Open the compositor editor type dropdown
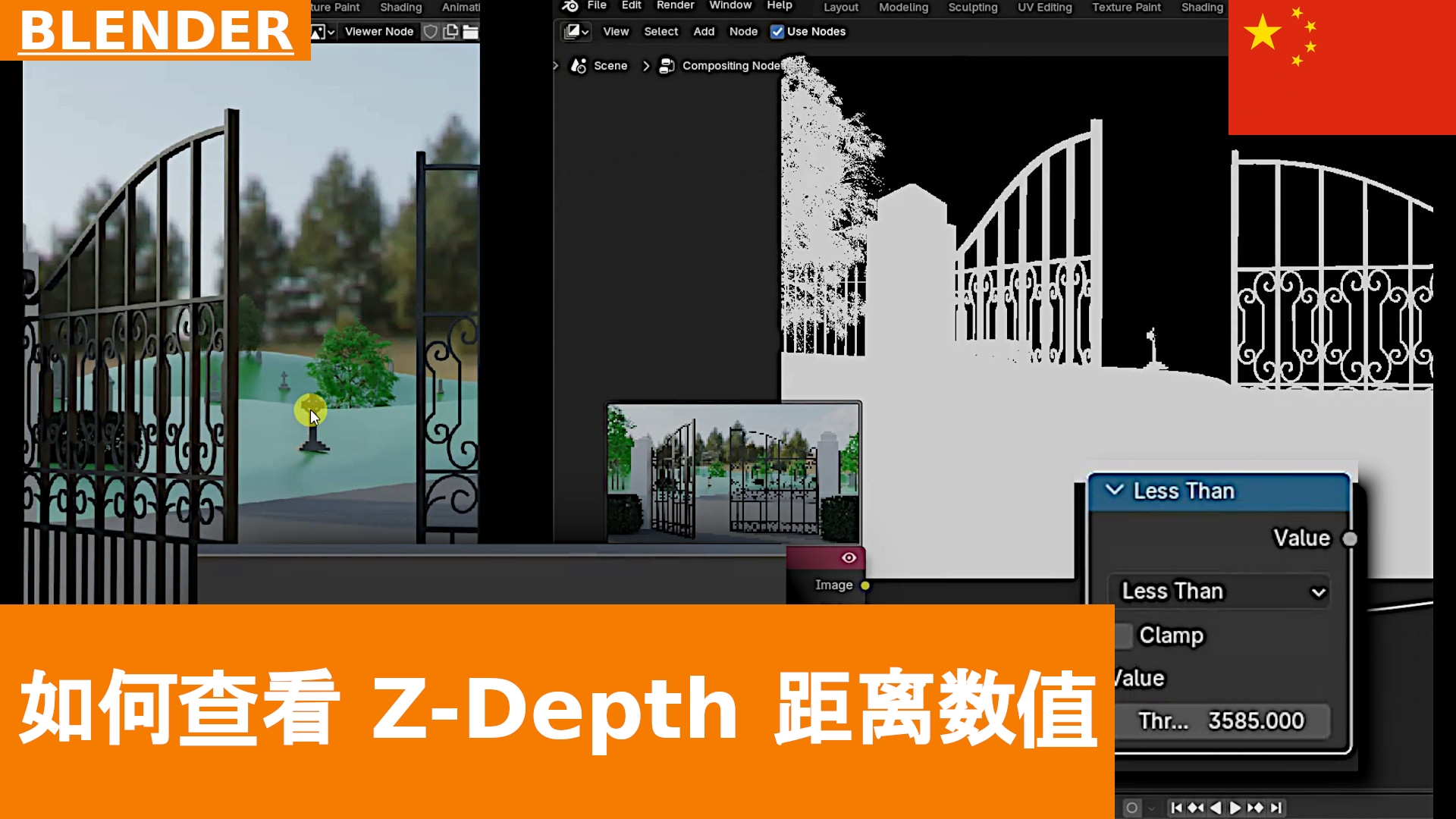 [x=576, y=32]
